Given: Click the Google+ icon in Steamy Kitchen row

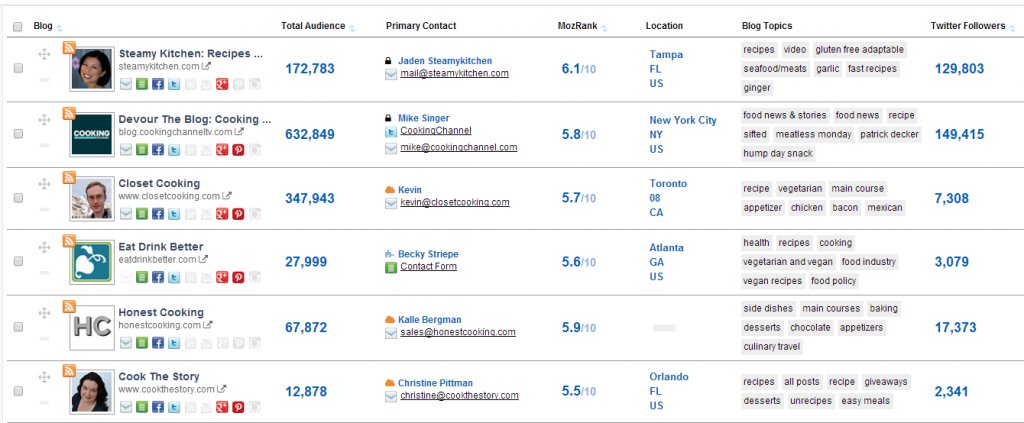Looking at the screenshot, I should click(222, 84).
